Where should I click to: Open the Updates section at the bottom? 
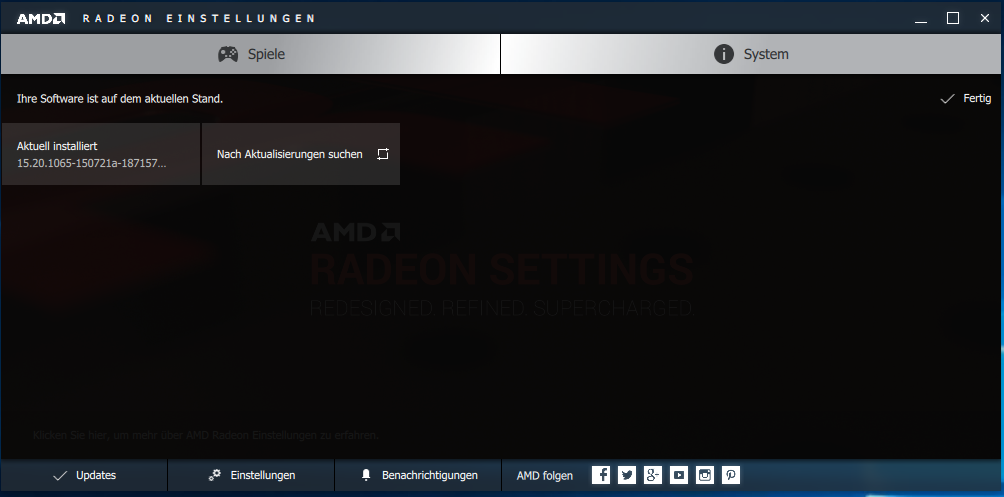click(x=84, y=475)
